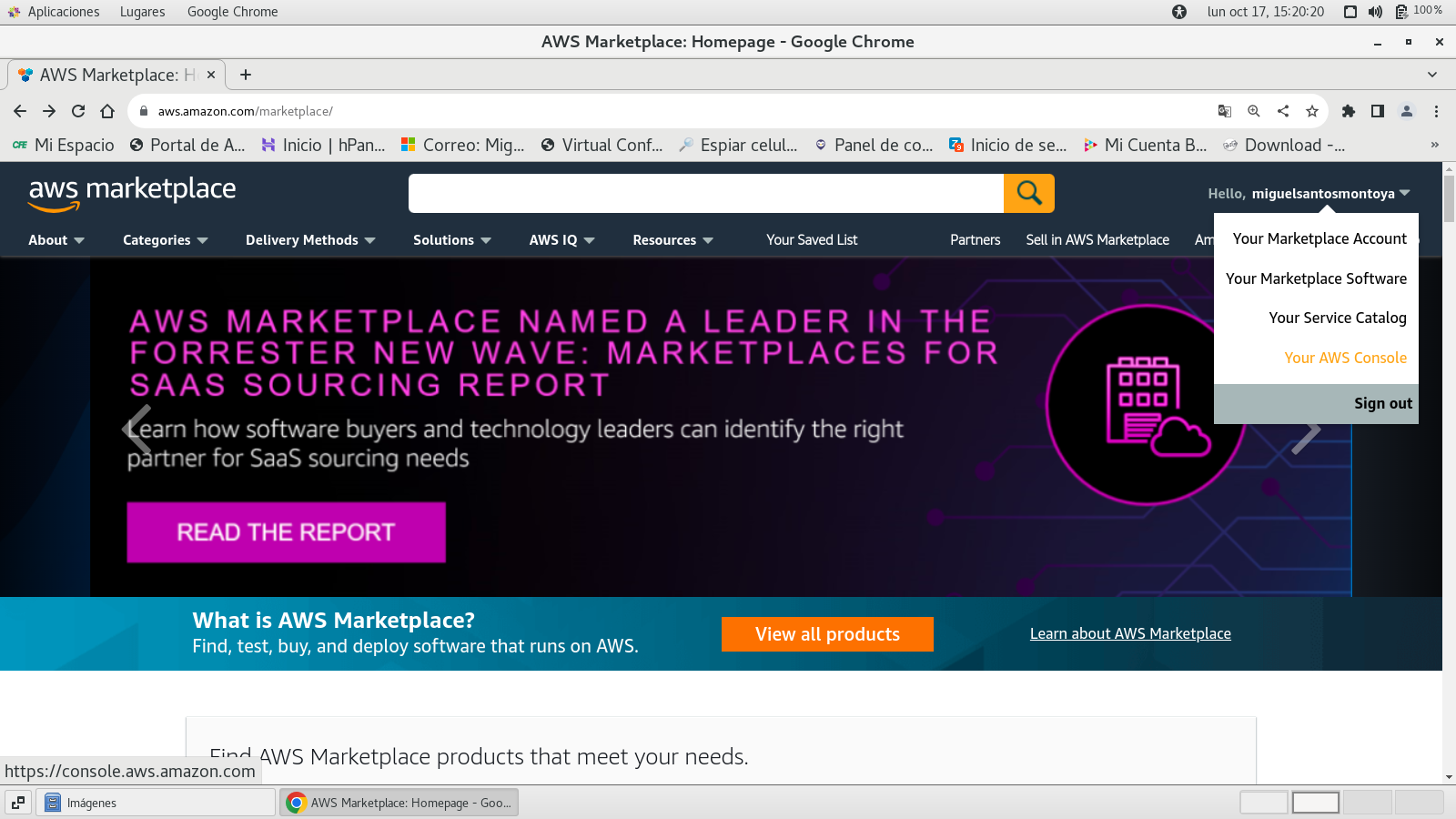Click the Chrome reload page icon
This screenshot has height=819, width=1456.
78,111
